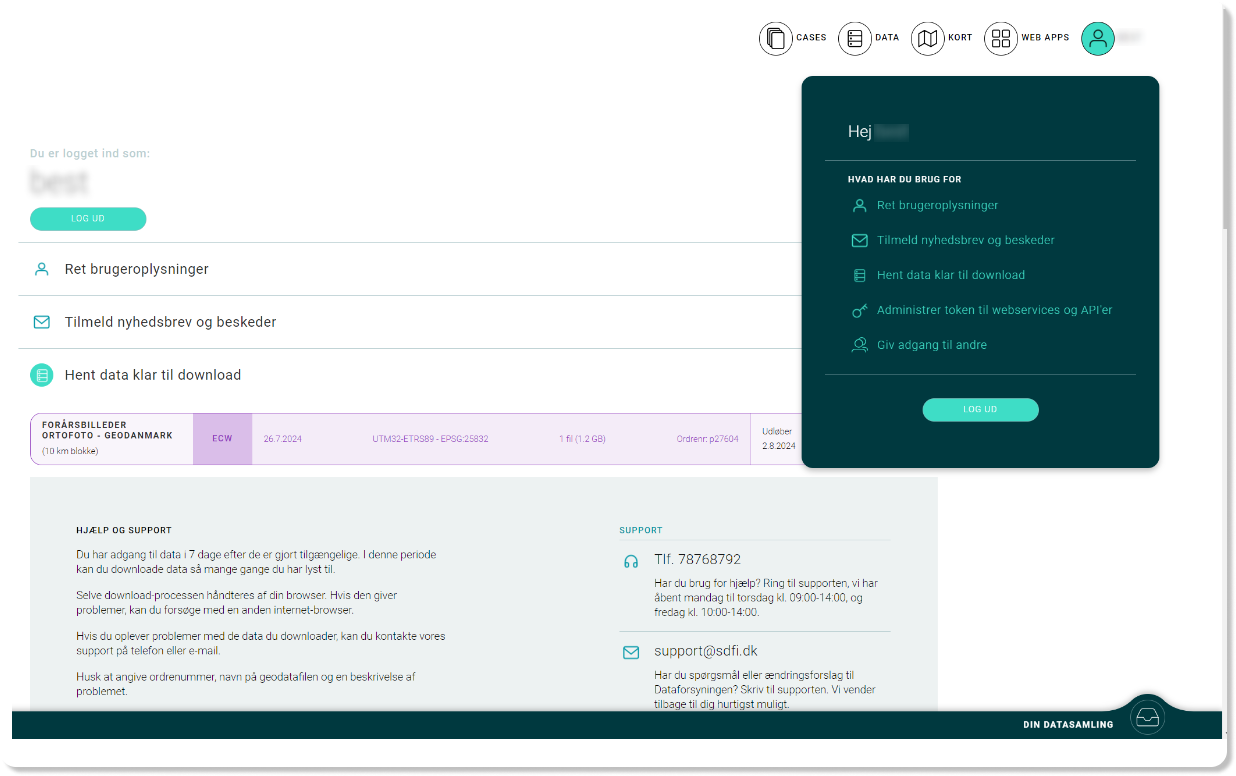This screenshot has width=1236, height=776.
Task: Click the Web Apps grid icon
Action: tap(1001, 38)
